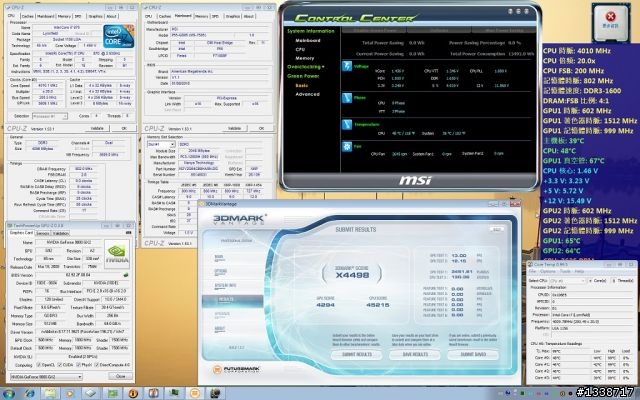
Task: Switch to About tab in CPU-Z mainboard window
Action: pyautogui.click(x=249, y=16)
